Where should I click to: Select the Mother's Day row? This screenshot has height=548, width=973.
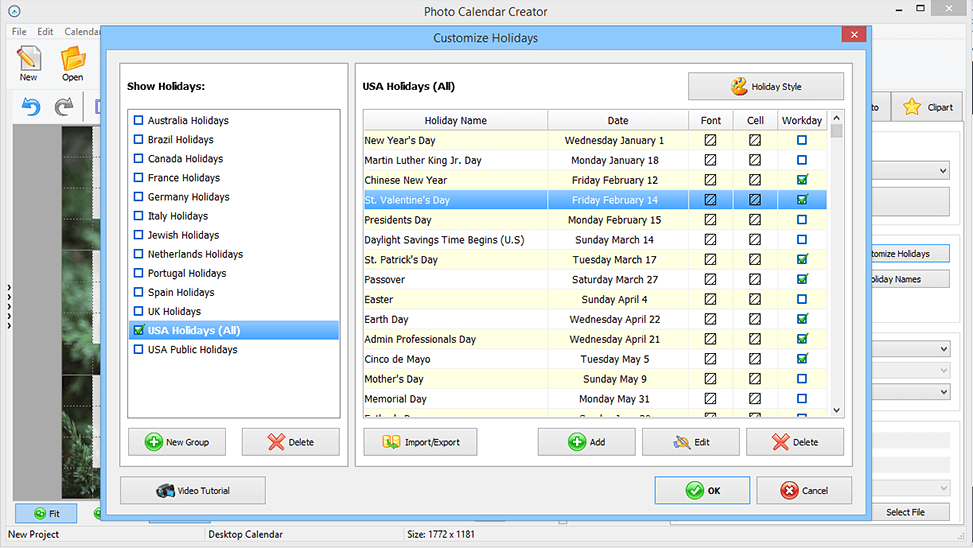coord(455,379)
